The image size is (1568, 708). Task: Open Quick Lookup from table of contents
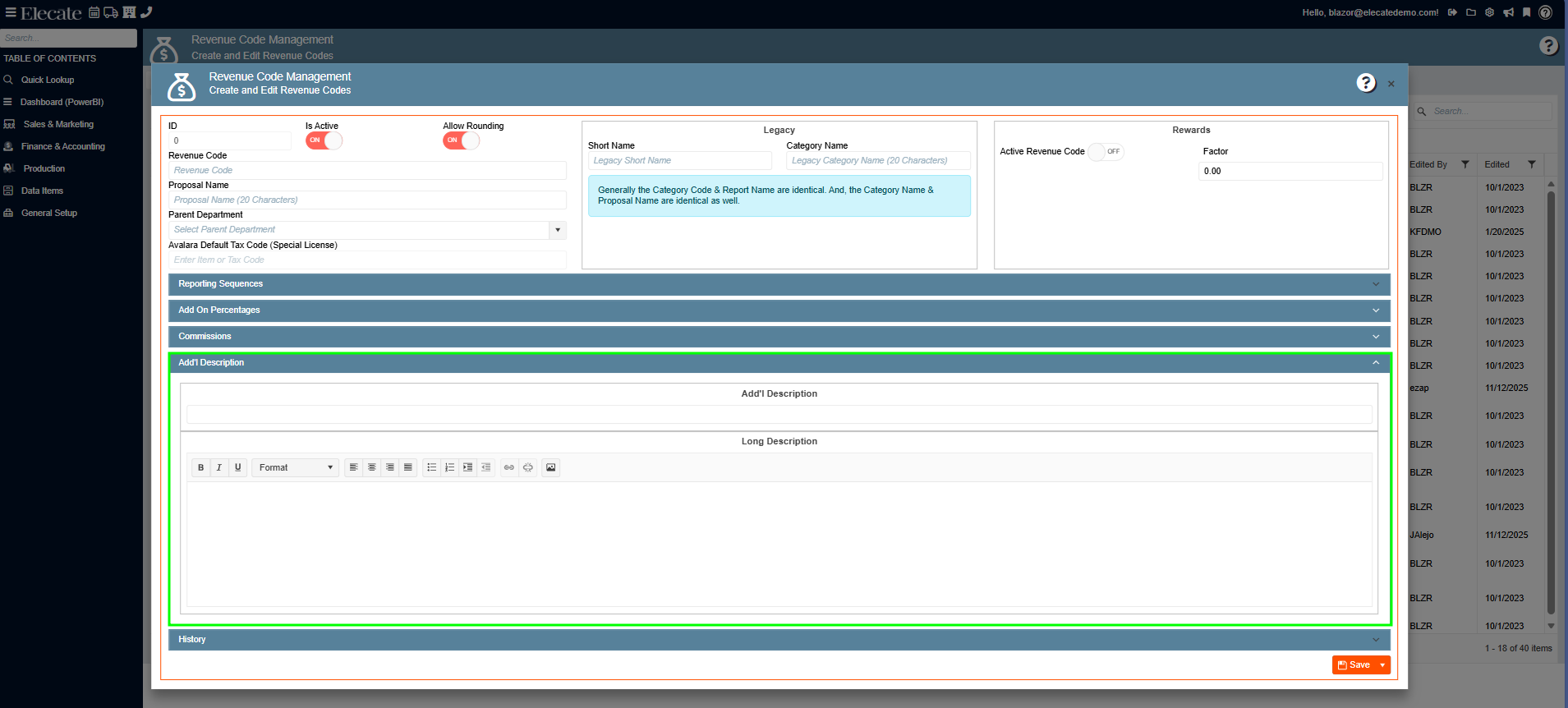click(x=48, y=80)
